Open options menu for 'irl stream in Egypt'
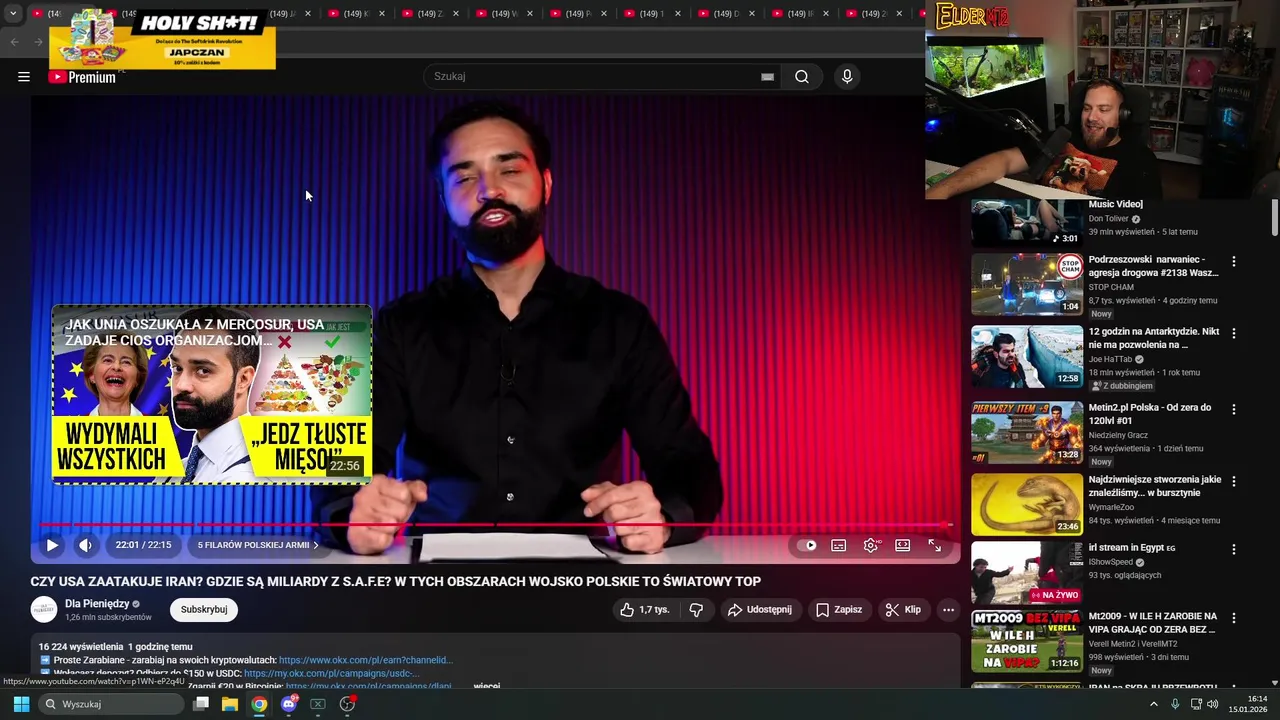 tap(1234, 549)
